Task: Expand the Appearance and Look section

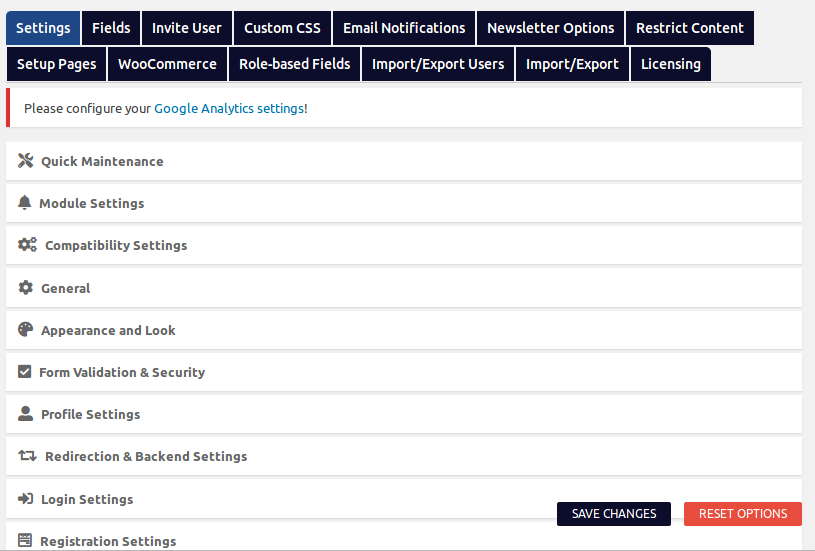Action: click(108, 330)
